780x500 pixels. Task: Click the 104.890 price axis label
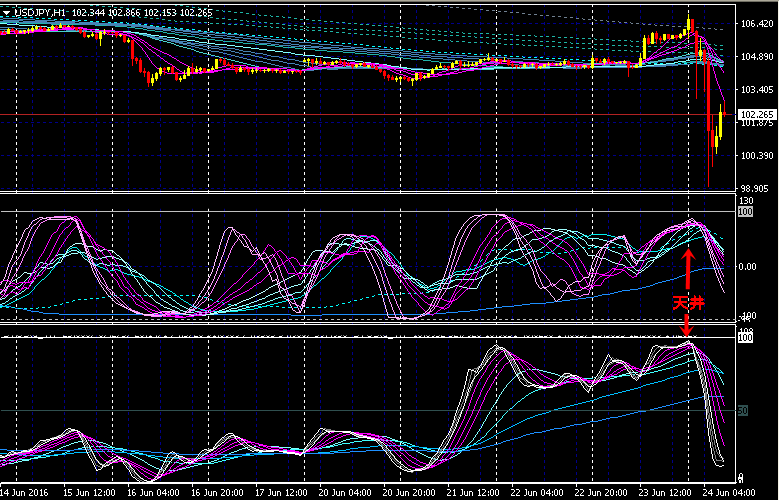point(757,57)
